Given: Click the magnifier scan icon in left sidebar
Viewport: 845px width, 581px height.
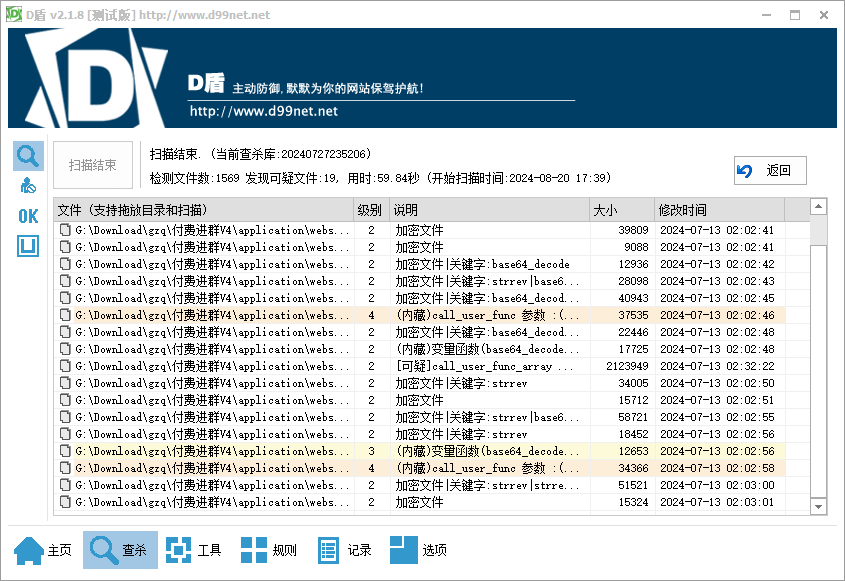Looking at the screenshot, I should pos(28,156).
